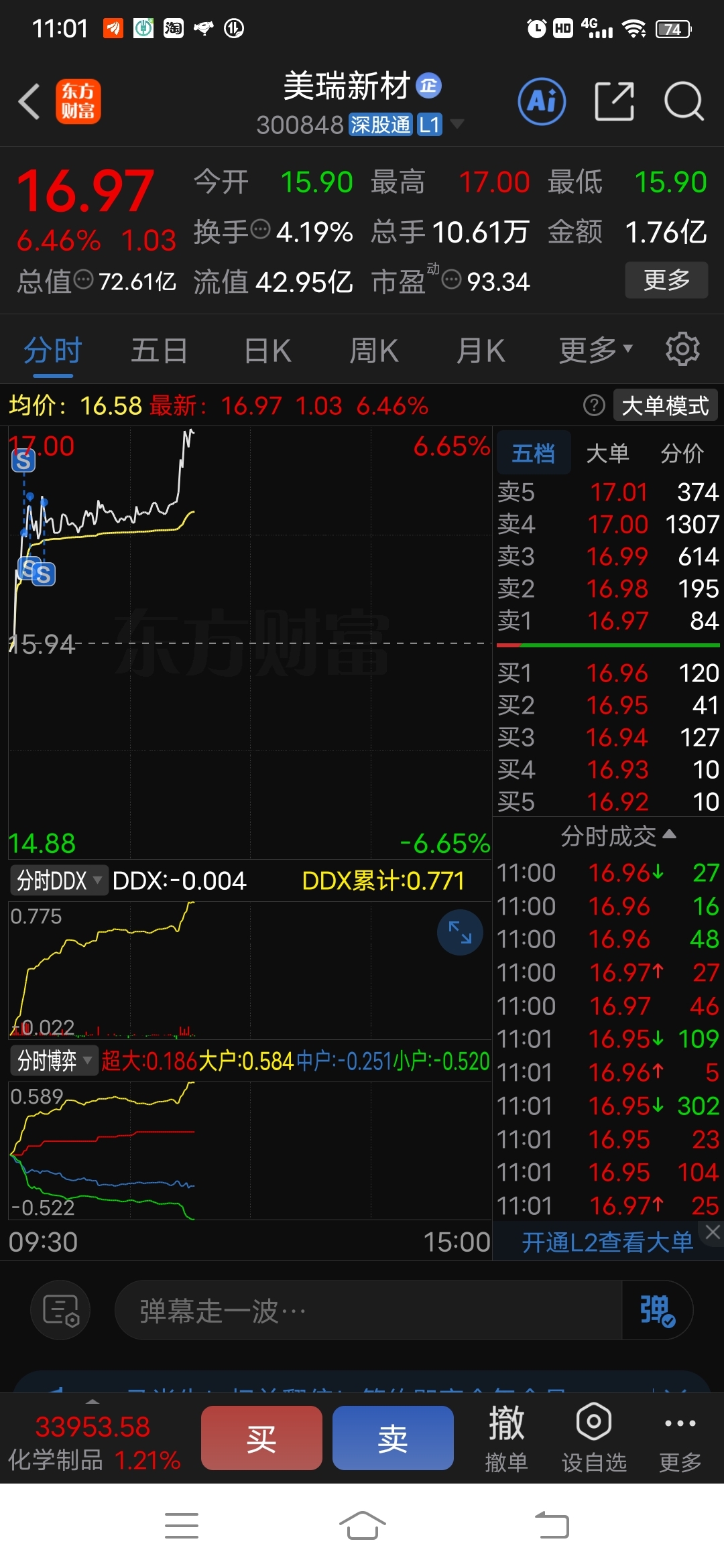Tap the buy-sell ratio bar
This screenshot has height=1568, width=724.
pos(608,645)
